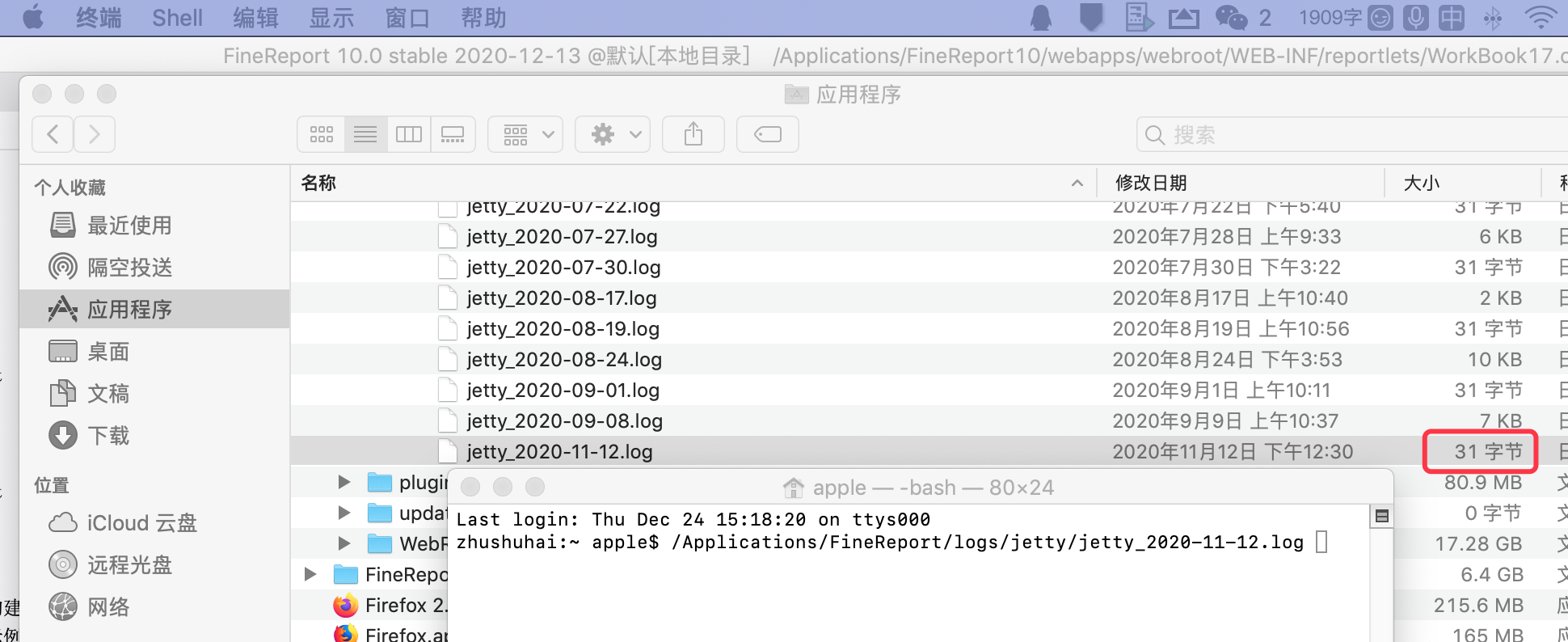Click the Chinese input method 中 icon

1451,17
